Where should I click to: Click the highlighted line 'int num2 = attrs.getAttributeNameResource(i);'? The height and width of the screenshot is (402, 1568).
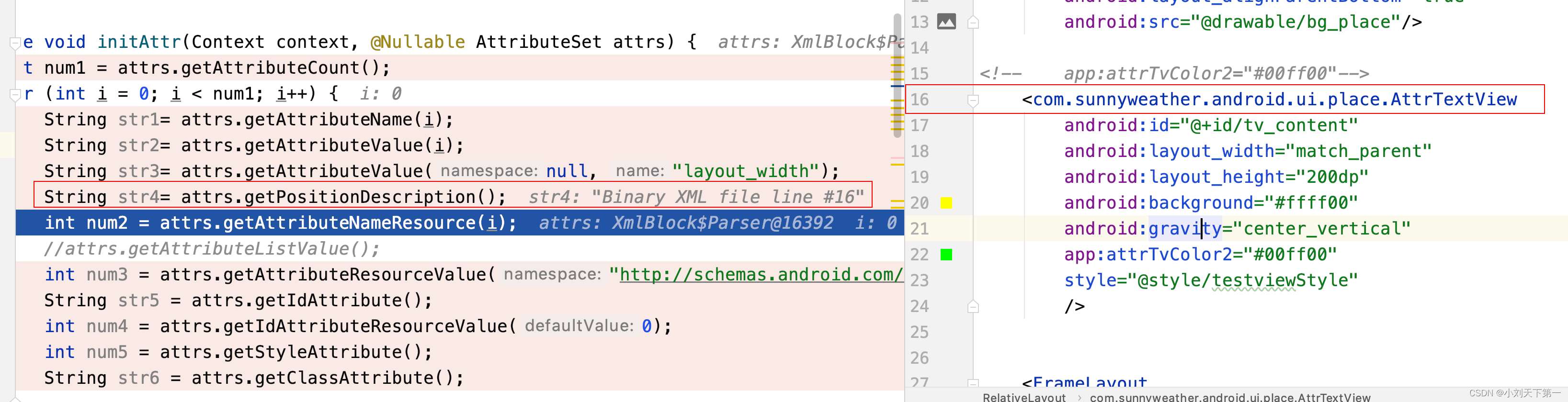tap(460, 223)
